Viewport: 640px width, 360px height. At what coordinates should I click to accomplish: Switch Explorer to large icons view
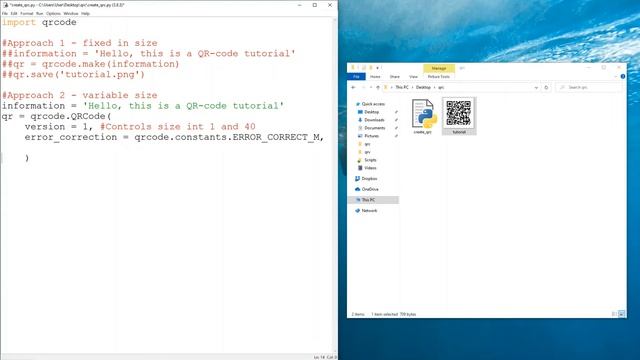point(621,314)
